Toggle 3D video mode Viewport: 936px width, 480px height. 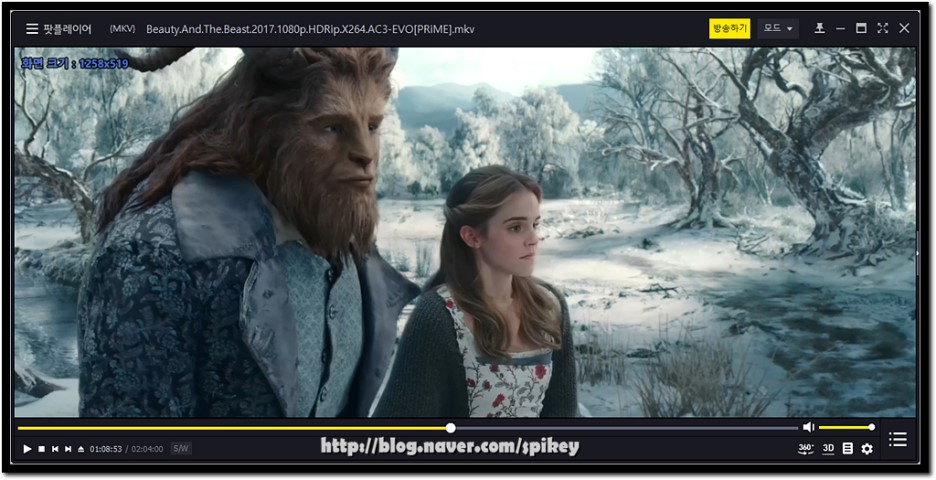(x=828, y=448)
